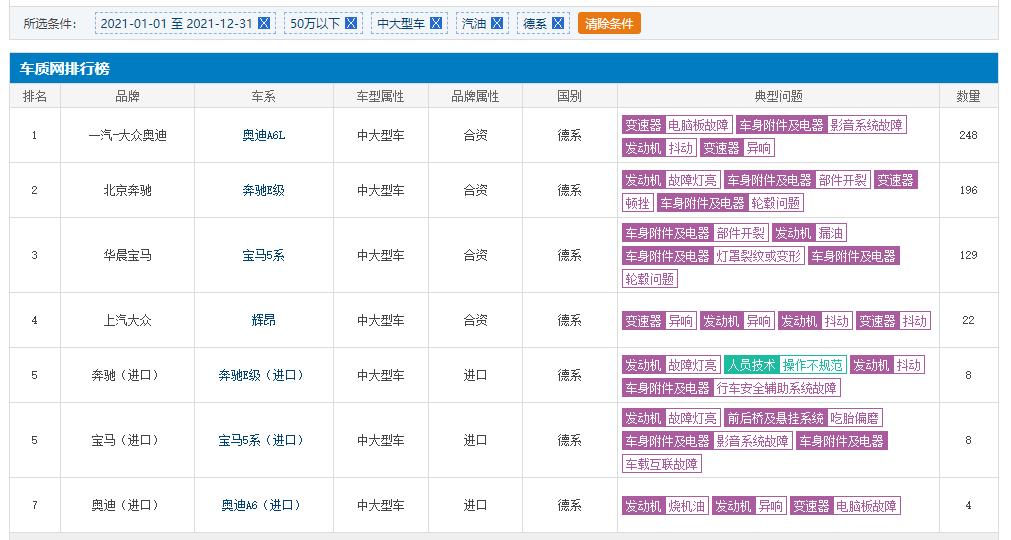Click the 华晨宝马 brand cell
Image resolution: width=1011 pixels, height=540 pixels.
127,255
